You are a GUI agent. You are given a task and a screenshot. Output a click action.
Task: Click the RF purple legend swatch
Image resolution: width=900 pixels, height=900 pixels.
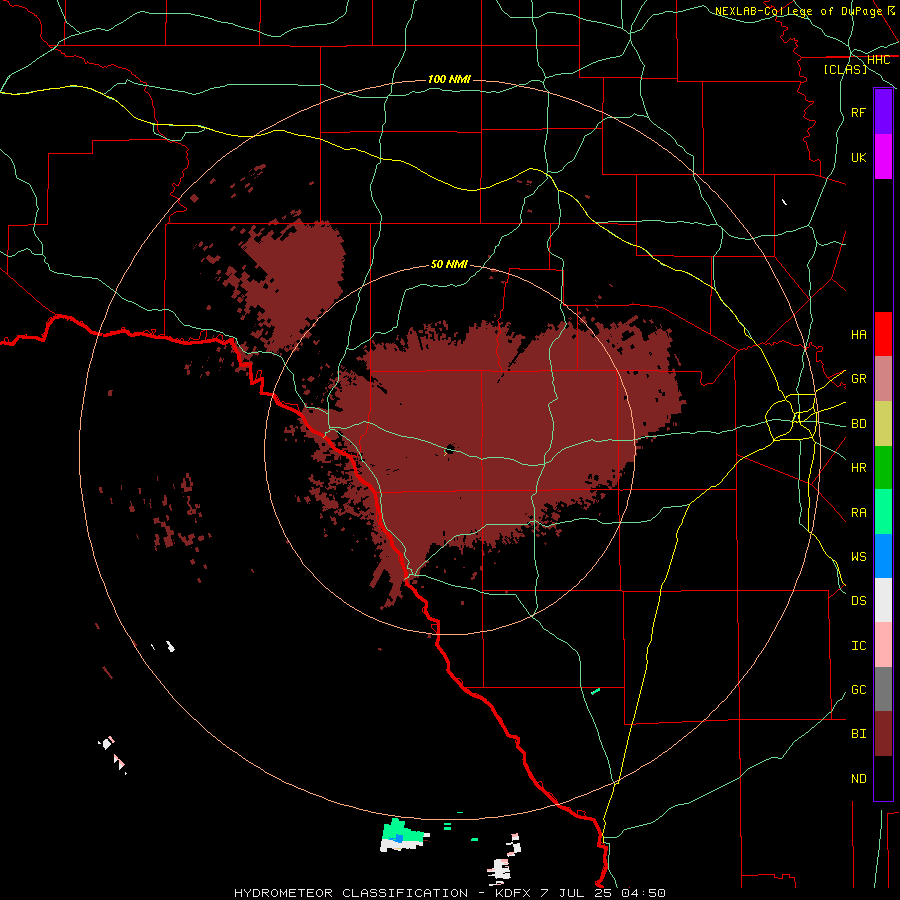(x=883, y=112)
